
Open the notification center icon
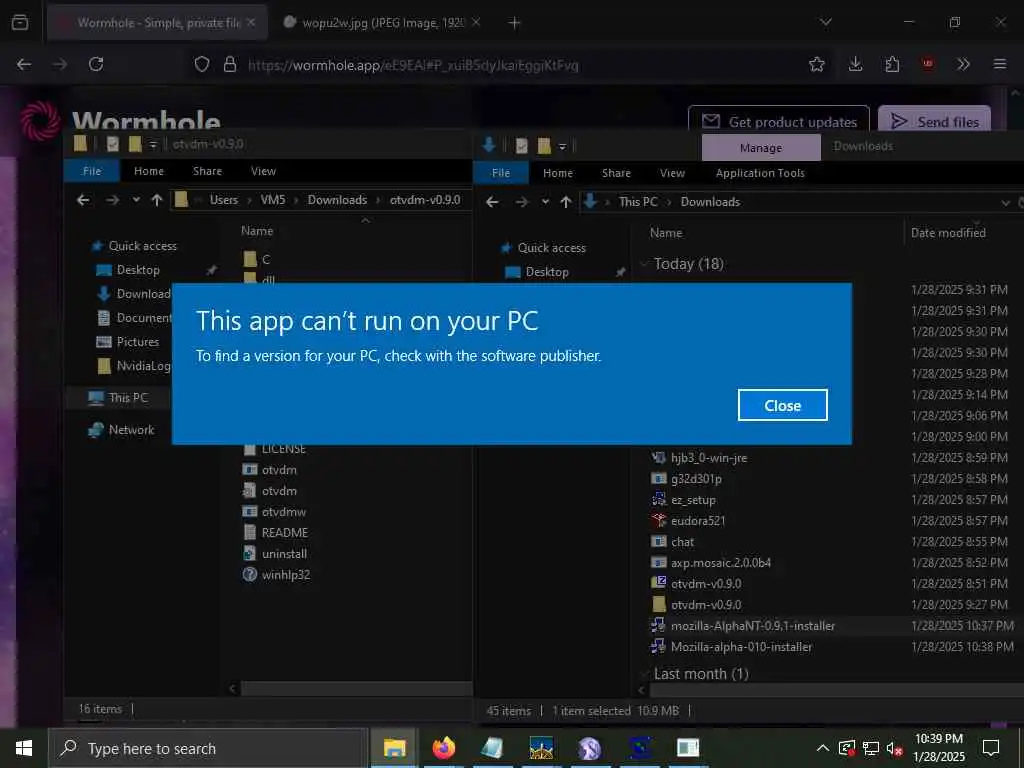tap(991, 748)
